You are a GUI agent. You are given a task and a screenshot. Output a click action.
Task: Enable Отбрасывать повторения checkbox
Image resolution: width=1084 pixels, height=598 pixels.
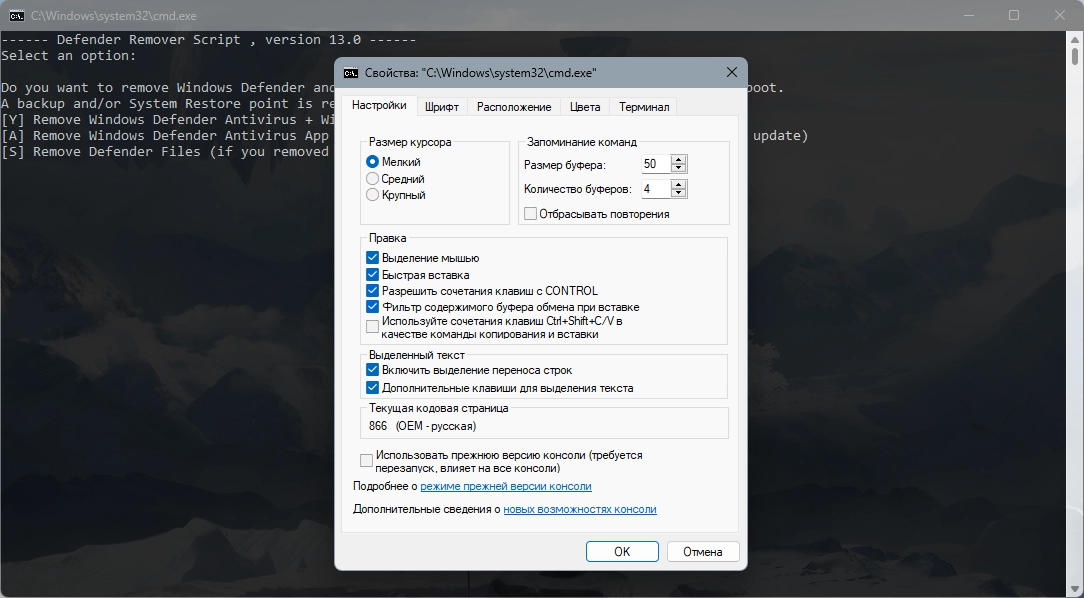click(530, 214)
